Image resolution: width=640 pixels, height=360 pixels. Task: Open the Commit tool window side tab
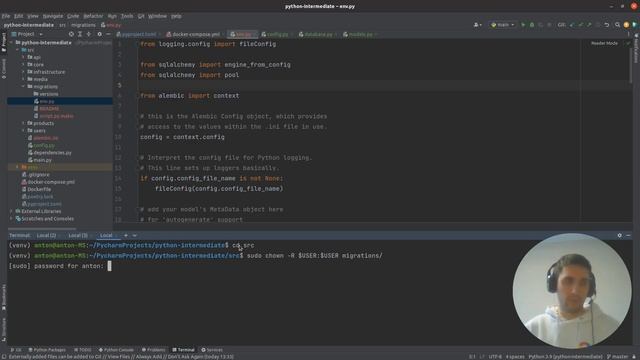point(4,69)
